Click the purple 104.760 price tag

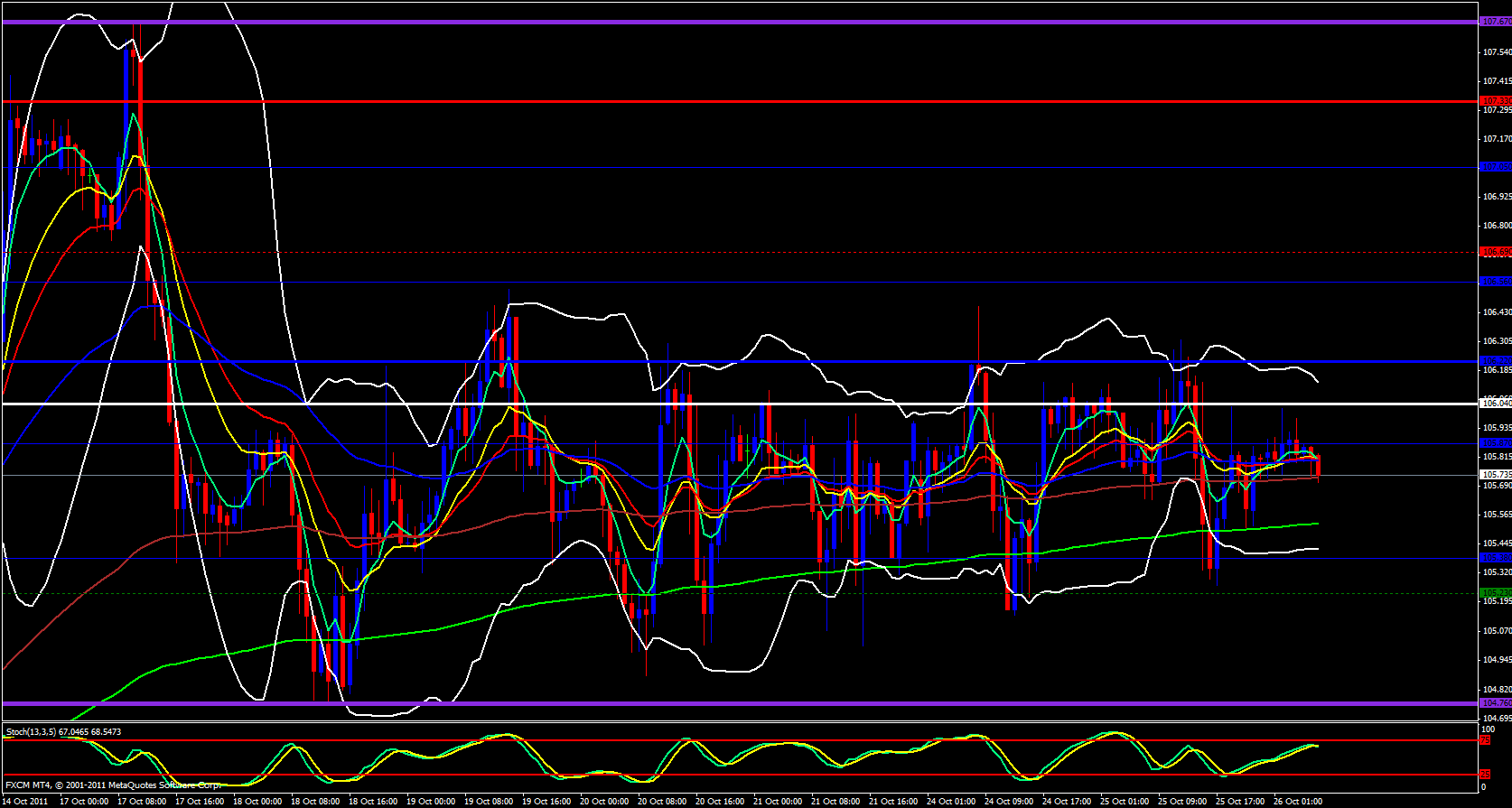[1496, 703]
